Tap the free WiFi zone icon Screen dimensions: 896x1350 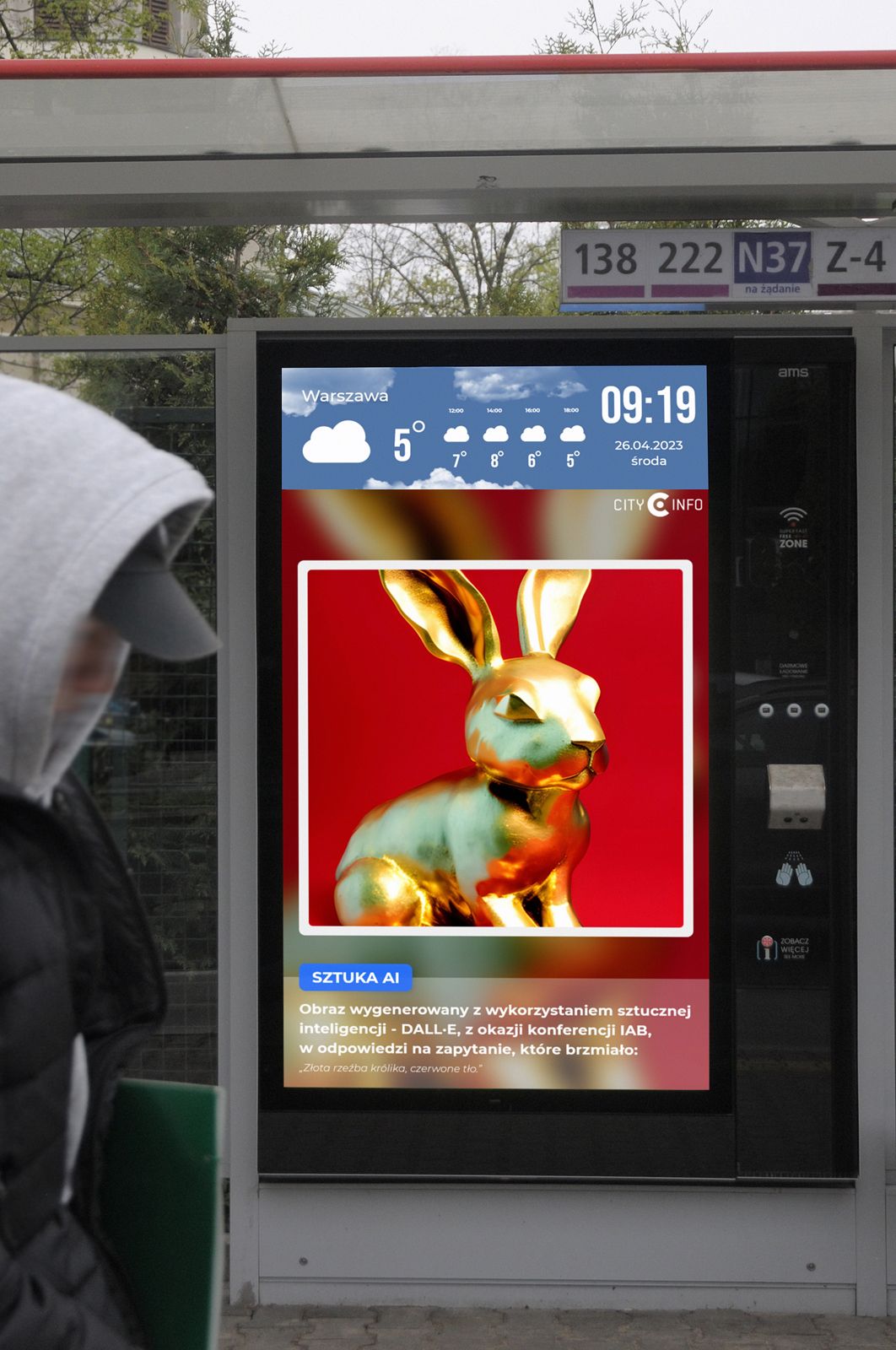click(x=792, y=528)
